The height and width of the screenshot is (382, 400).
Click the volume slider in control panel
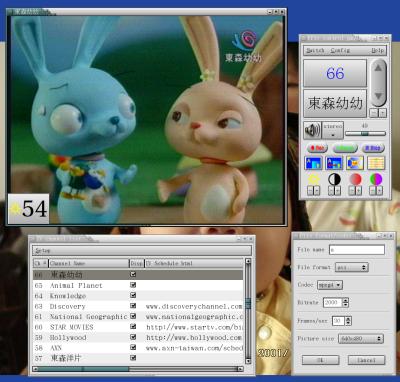tap(365, 133)
